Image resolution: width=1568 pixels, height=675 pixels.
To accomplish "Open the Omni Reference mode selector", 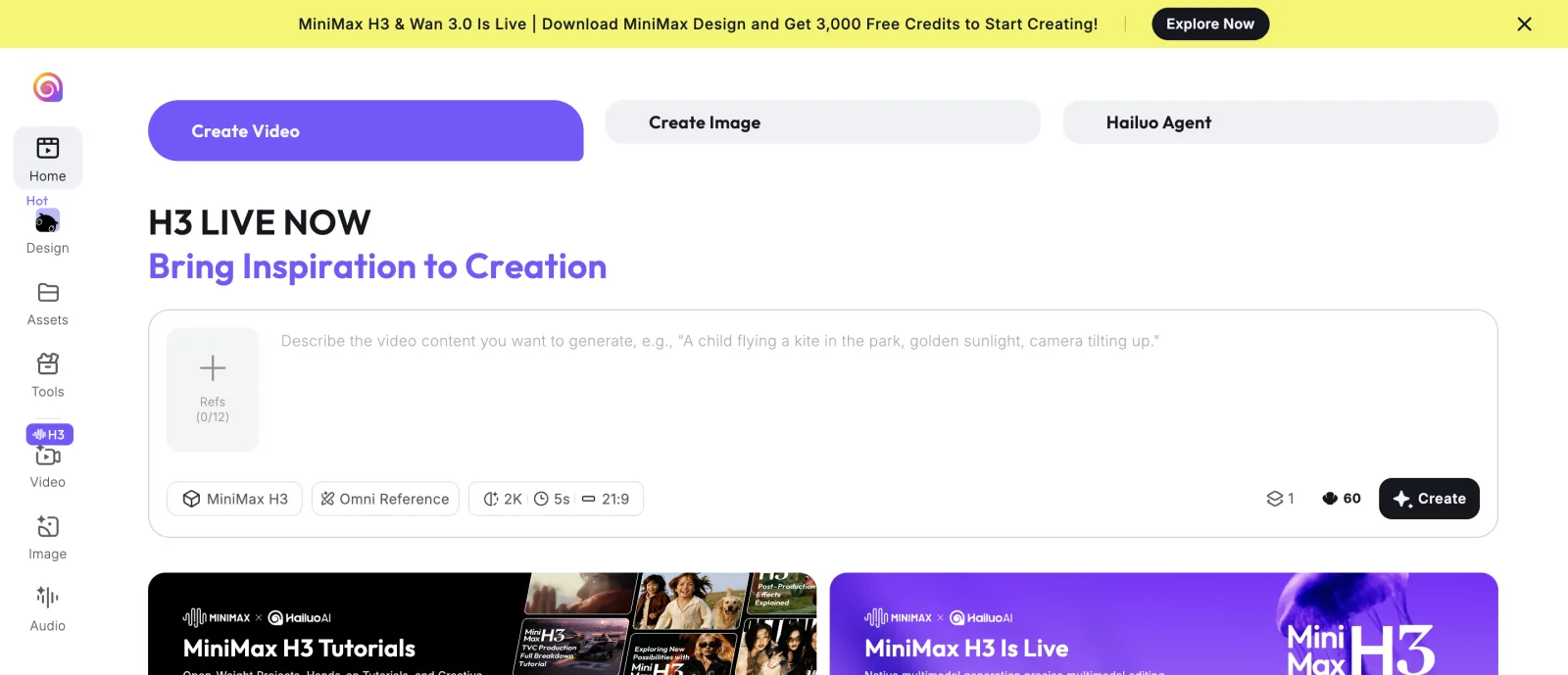I will (x=385, y=499).
